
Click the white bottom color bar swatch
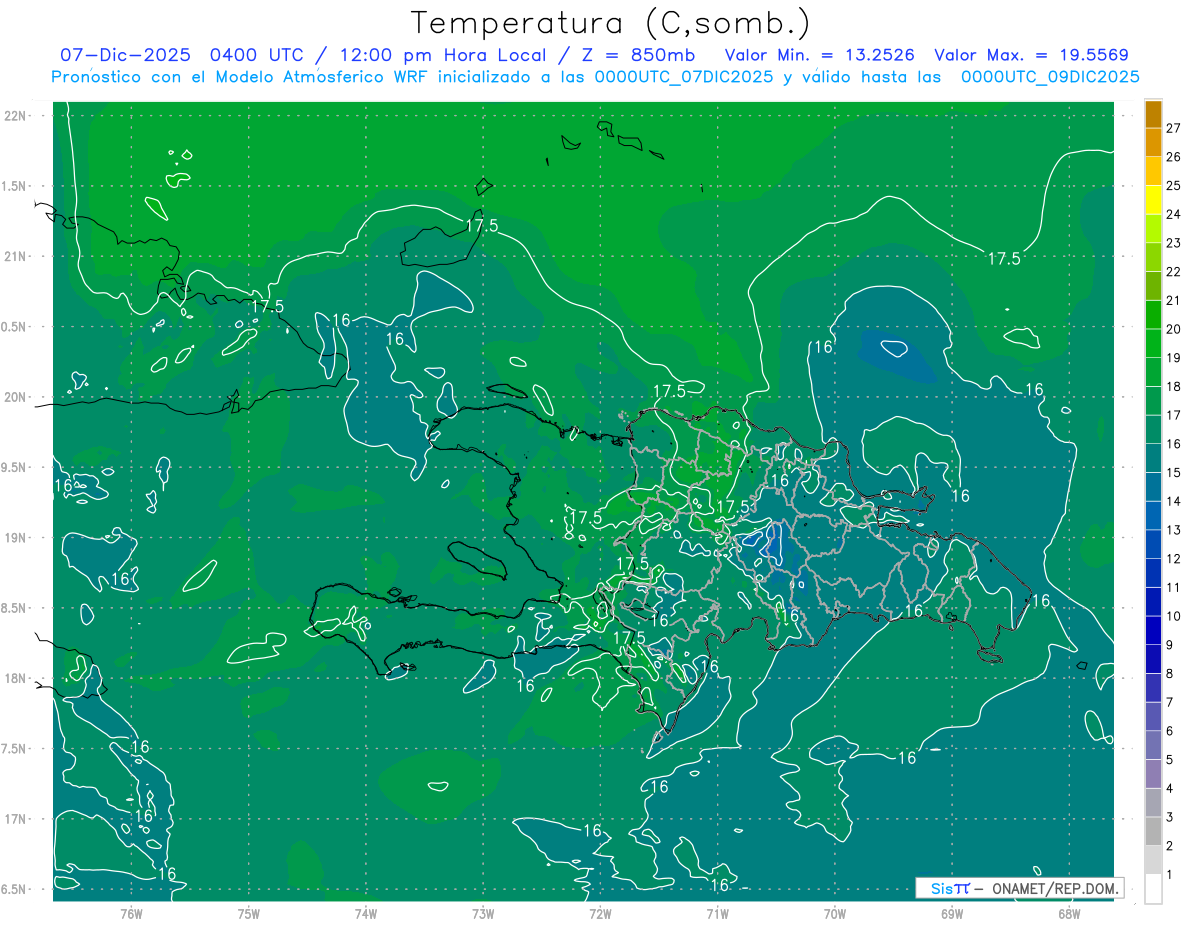click(1153, 889)
